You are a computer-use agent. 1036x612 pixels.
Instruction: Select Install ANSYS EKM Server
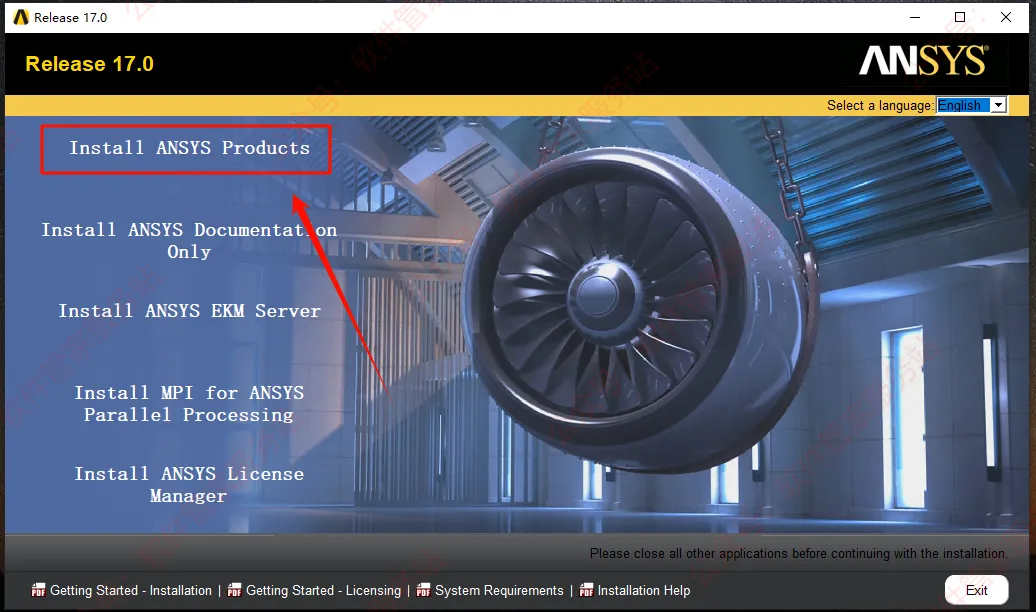click(190, 311)
